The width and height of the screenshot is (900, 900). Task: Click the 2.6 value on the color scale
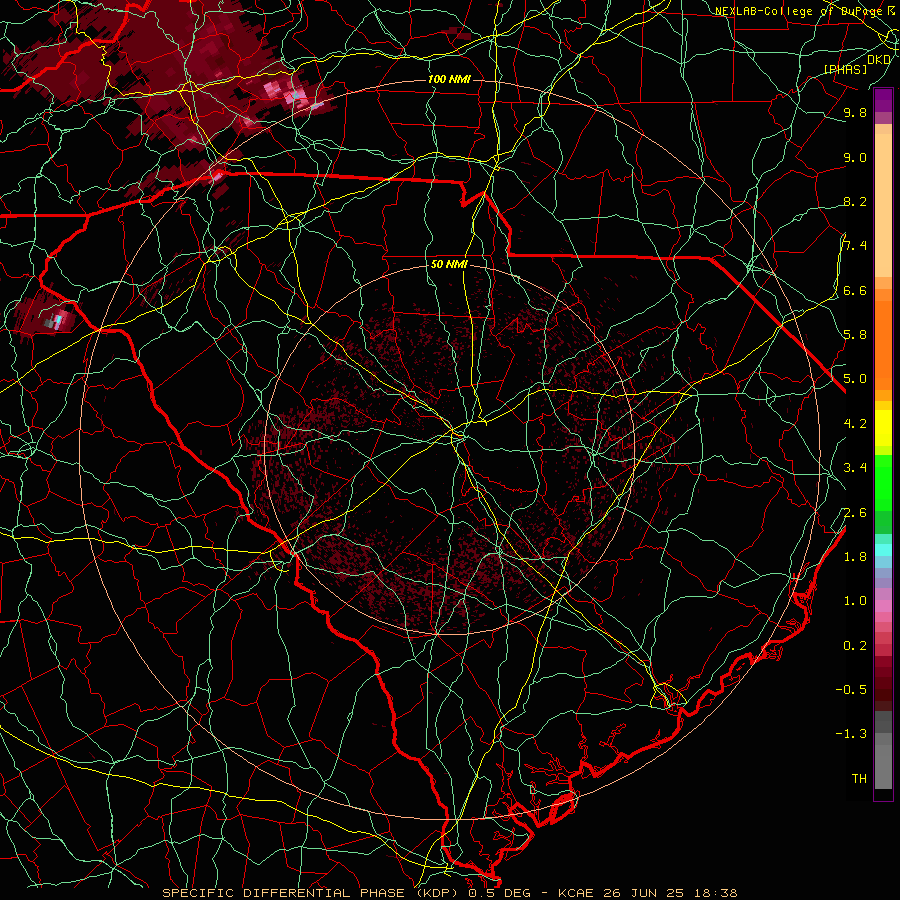pos(855,513)
